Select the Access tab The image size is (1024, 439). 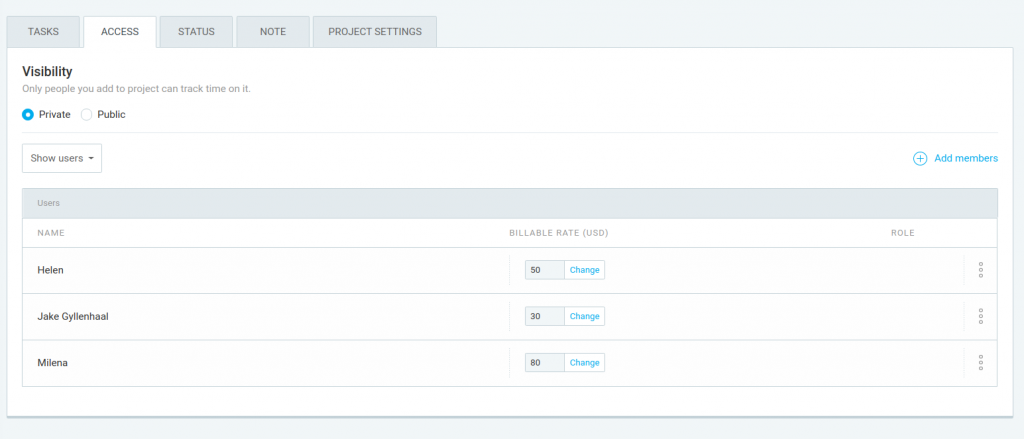pyautogui.click(x=120, y=32)
